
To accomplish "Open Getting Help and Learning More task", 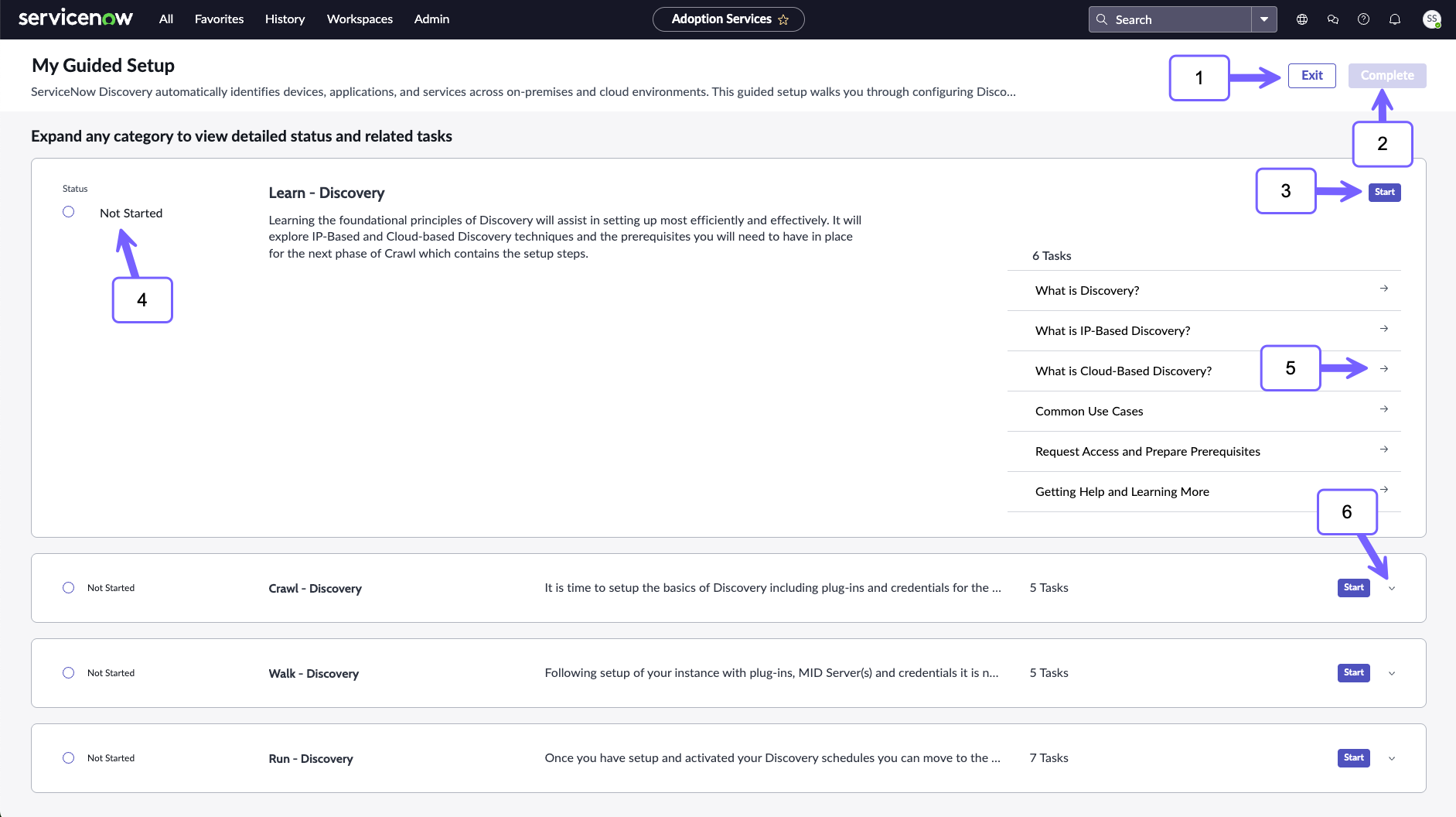I will (x=1204, y=492).
